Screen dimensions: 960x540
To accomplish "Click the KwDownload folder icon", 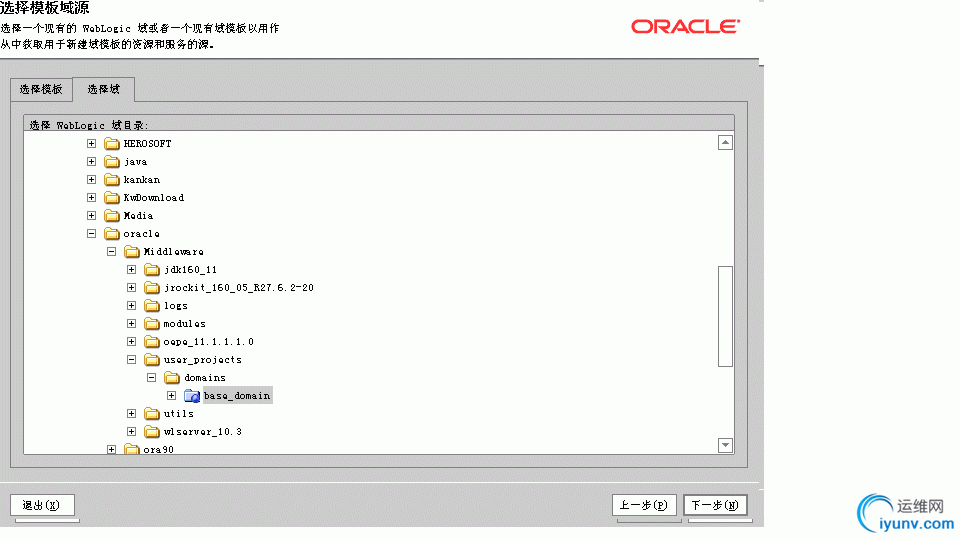I will point(111,198).
